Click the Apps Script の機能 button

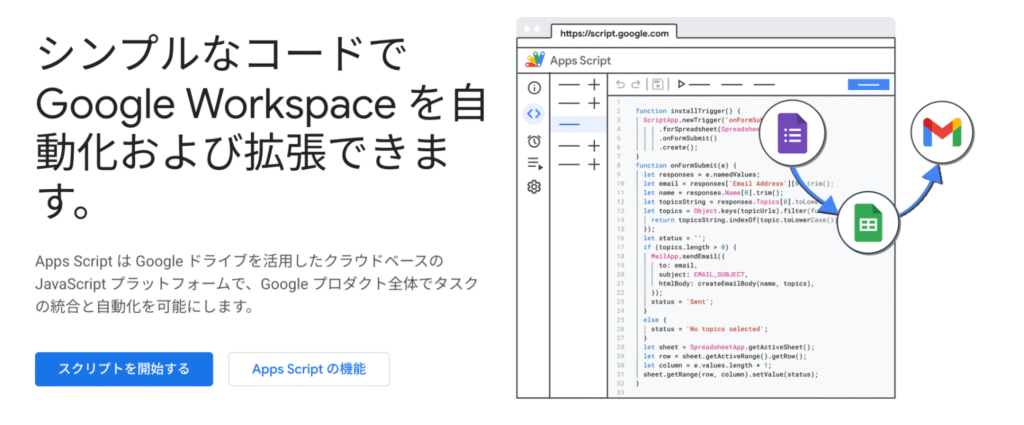308,369
